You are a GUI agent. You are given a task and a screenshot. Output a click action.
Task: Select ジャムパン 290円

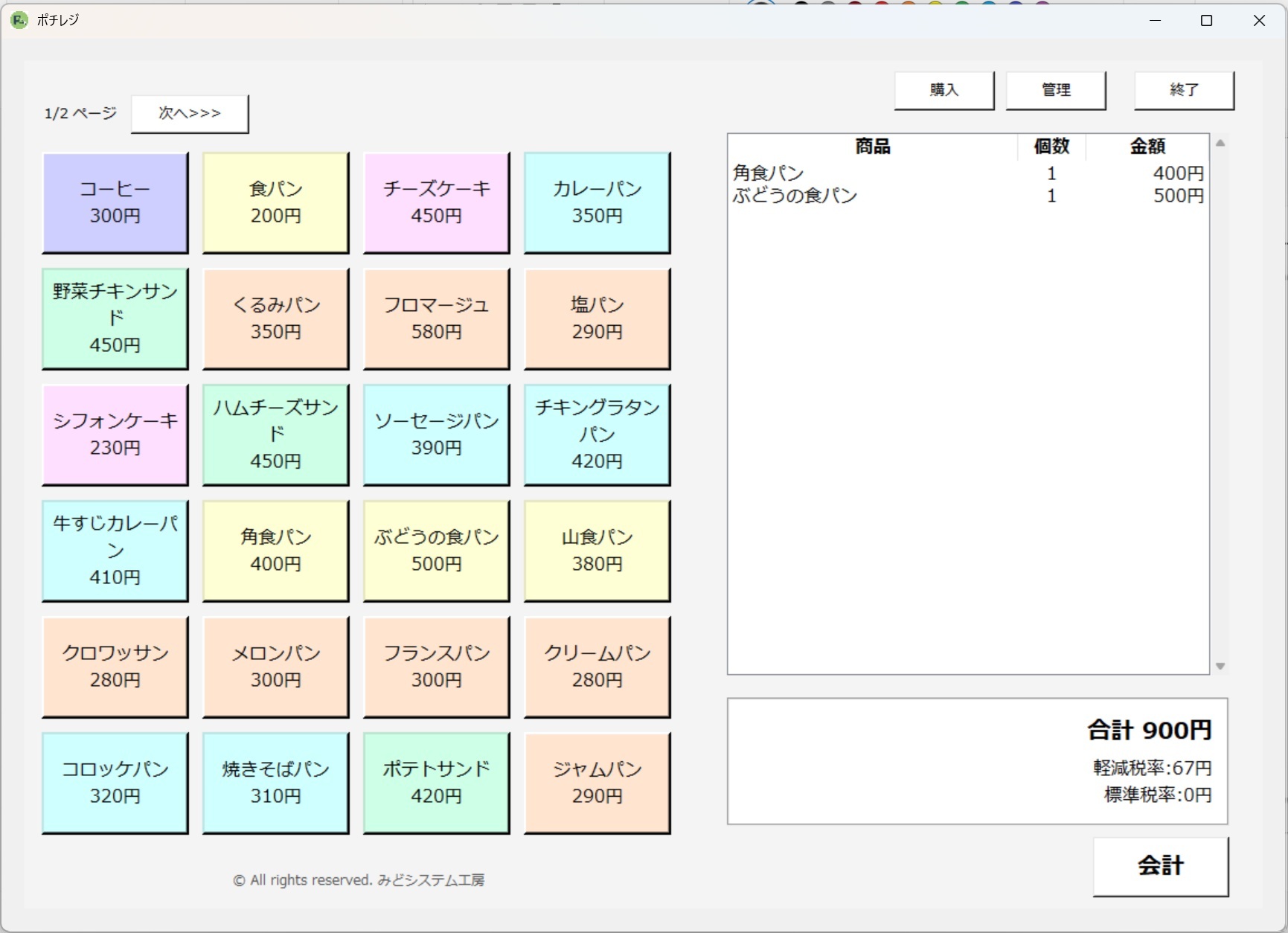tap(596, 783)
